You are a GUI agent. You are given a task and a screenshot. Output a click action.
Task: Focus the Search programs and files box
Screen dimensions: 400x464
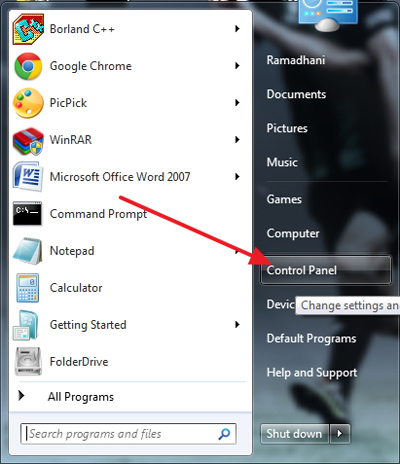[x=128, y=434]
